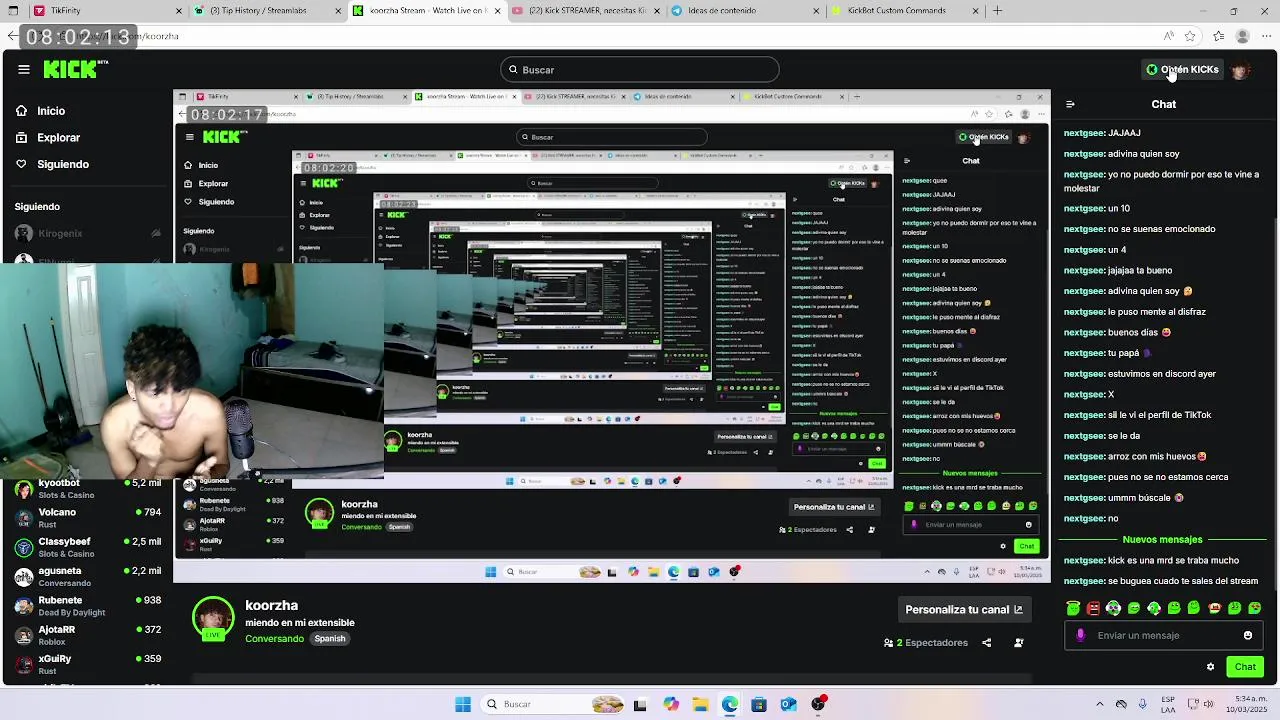Open the Kick hamburger menu
Image resolution: width=1280 pixels, height=720 pixels.
point(23,69)
